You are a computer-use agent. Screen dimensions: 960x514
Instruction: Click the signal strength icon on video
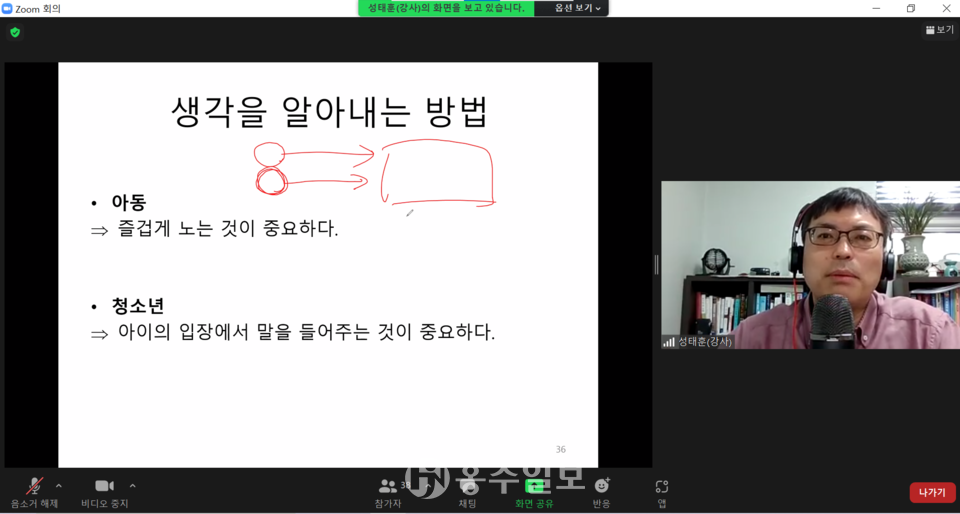(x=669, y=342)
